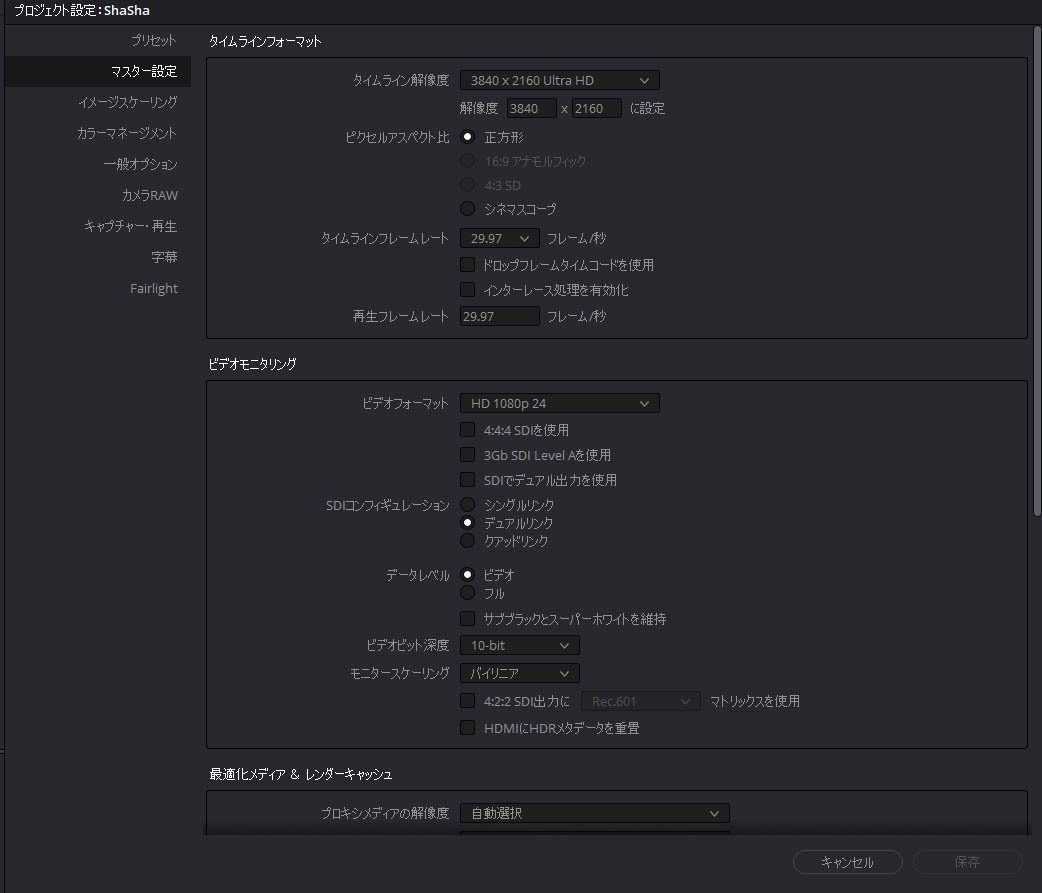
Task: Click the resolution width field showing 3840
Action: point(531,108)
